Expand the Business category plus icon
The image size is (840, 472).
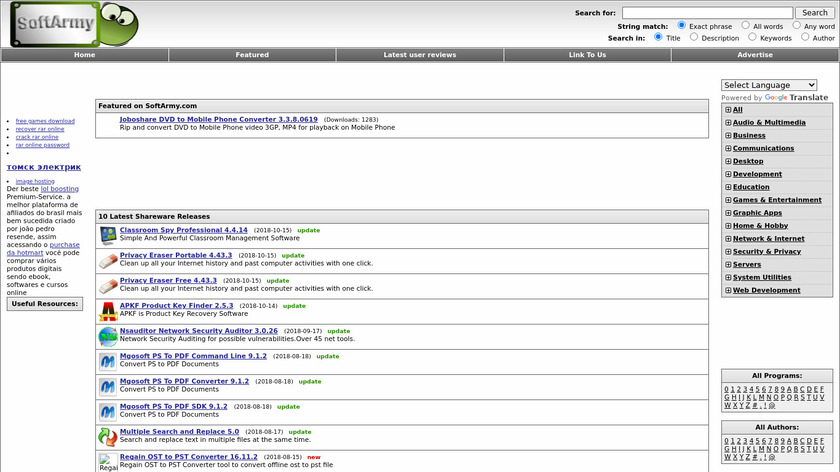tap(728, 135)
